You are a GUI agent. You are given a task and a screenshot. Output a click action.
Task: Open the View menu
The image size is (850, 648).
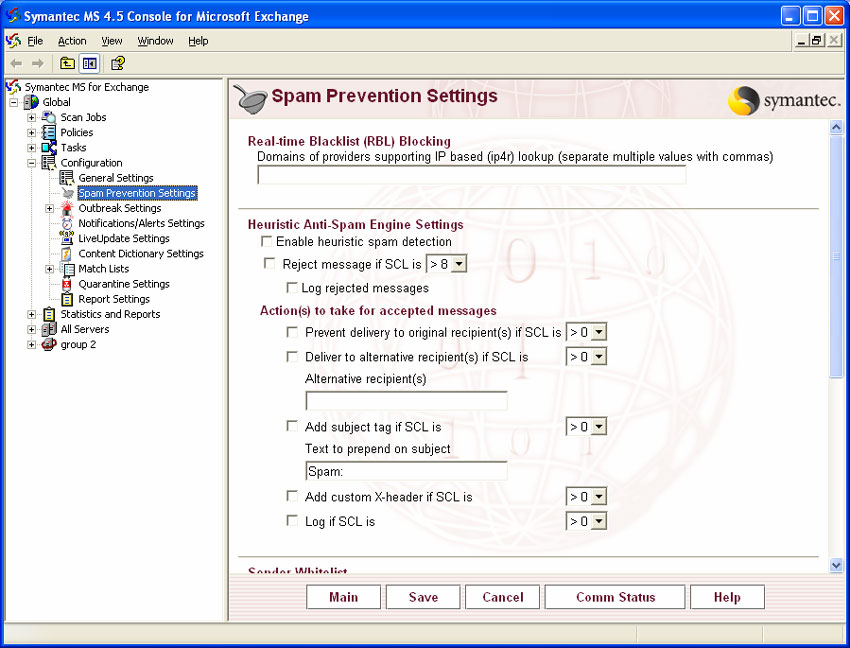click(x=112, y=41)
